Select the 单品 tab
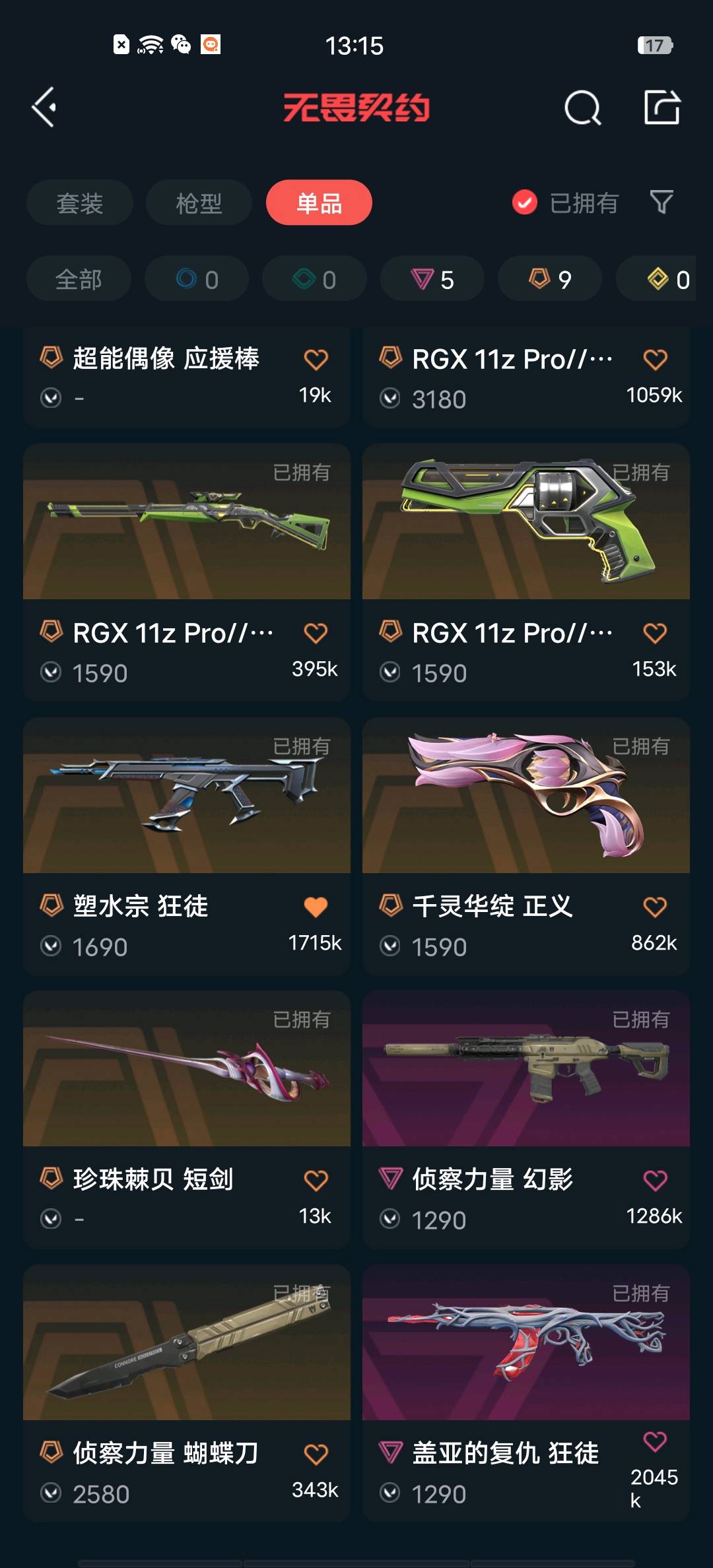Screen dimensions: 713x1568 (x=319, y=203)
